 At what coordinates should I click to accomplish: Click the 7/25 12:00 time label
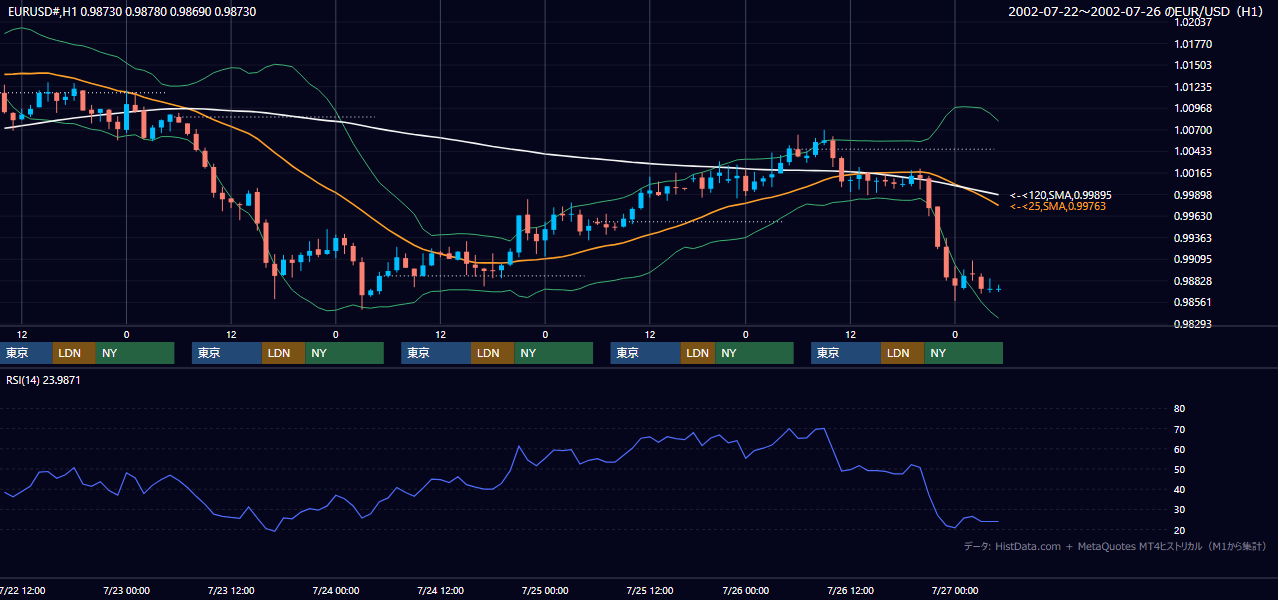649,590
